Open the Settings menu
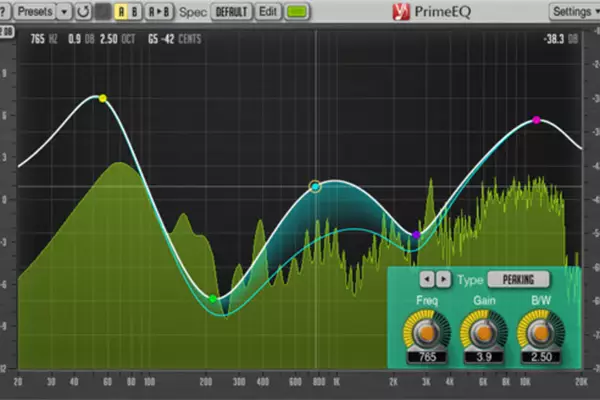Image resolution: width=600 pixels, height=400 pixels. coord(574,12)
